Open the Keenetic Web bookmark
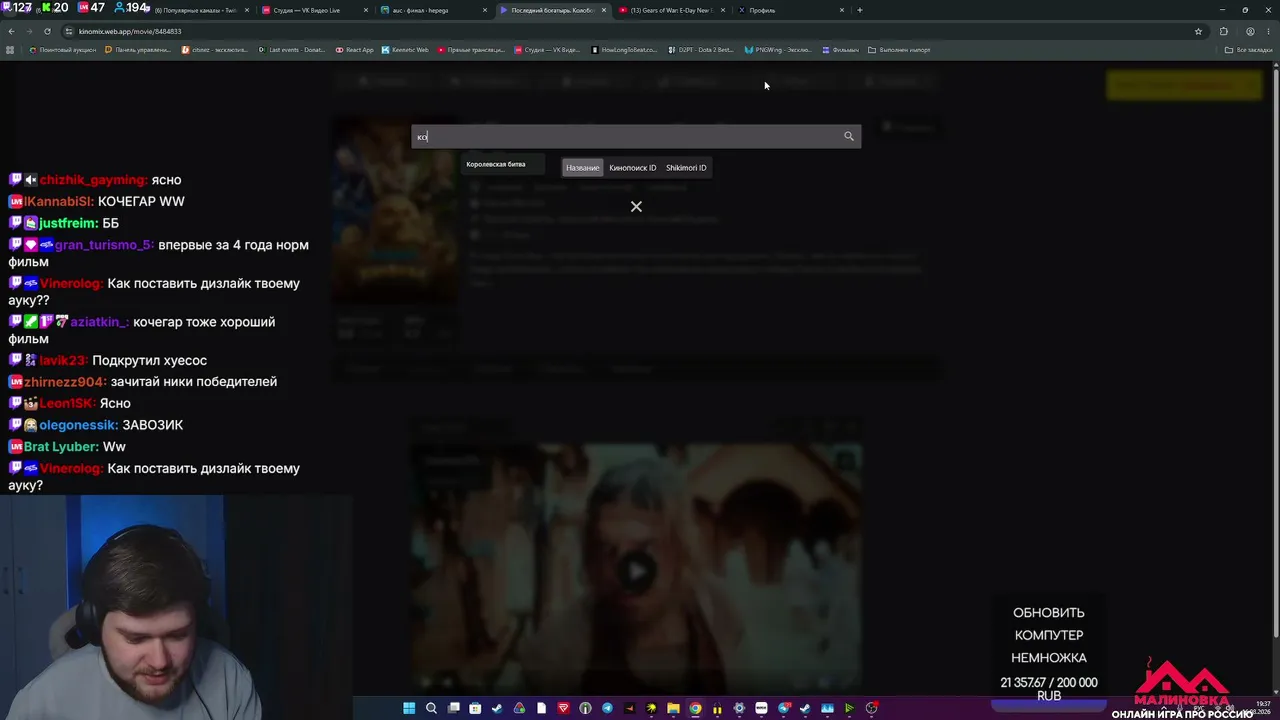Viewport: 1280px width, 720px height. pyautogui.click(x=405, y=50)
